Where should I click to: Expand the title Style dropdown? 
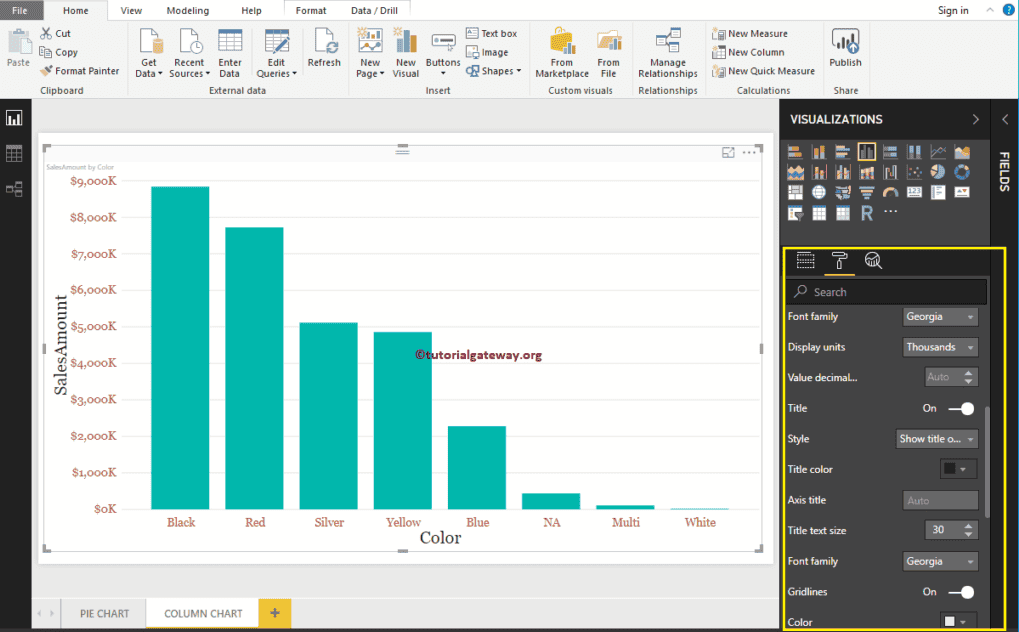coord(936,438)
